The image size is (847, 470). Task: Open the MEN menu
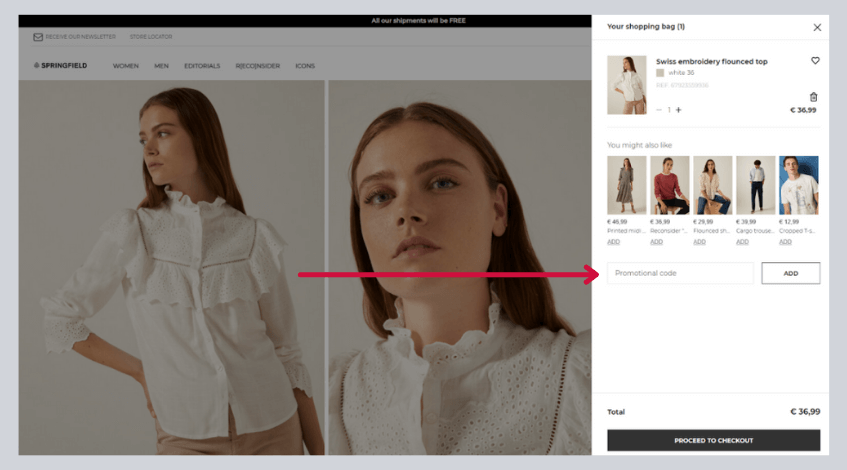pyautogui.click(x=161, y=66)
